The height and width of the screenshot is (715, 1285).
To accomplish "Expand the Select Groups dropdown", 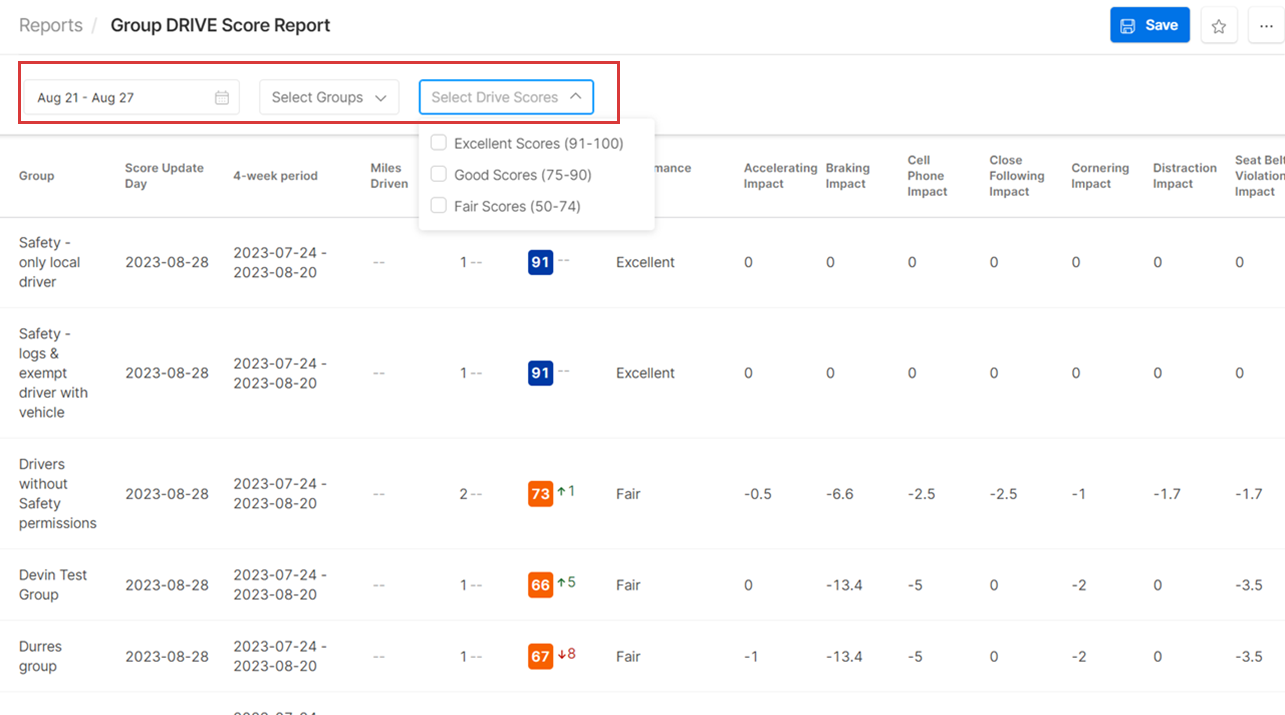I will click(x=329, y=98).
